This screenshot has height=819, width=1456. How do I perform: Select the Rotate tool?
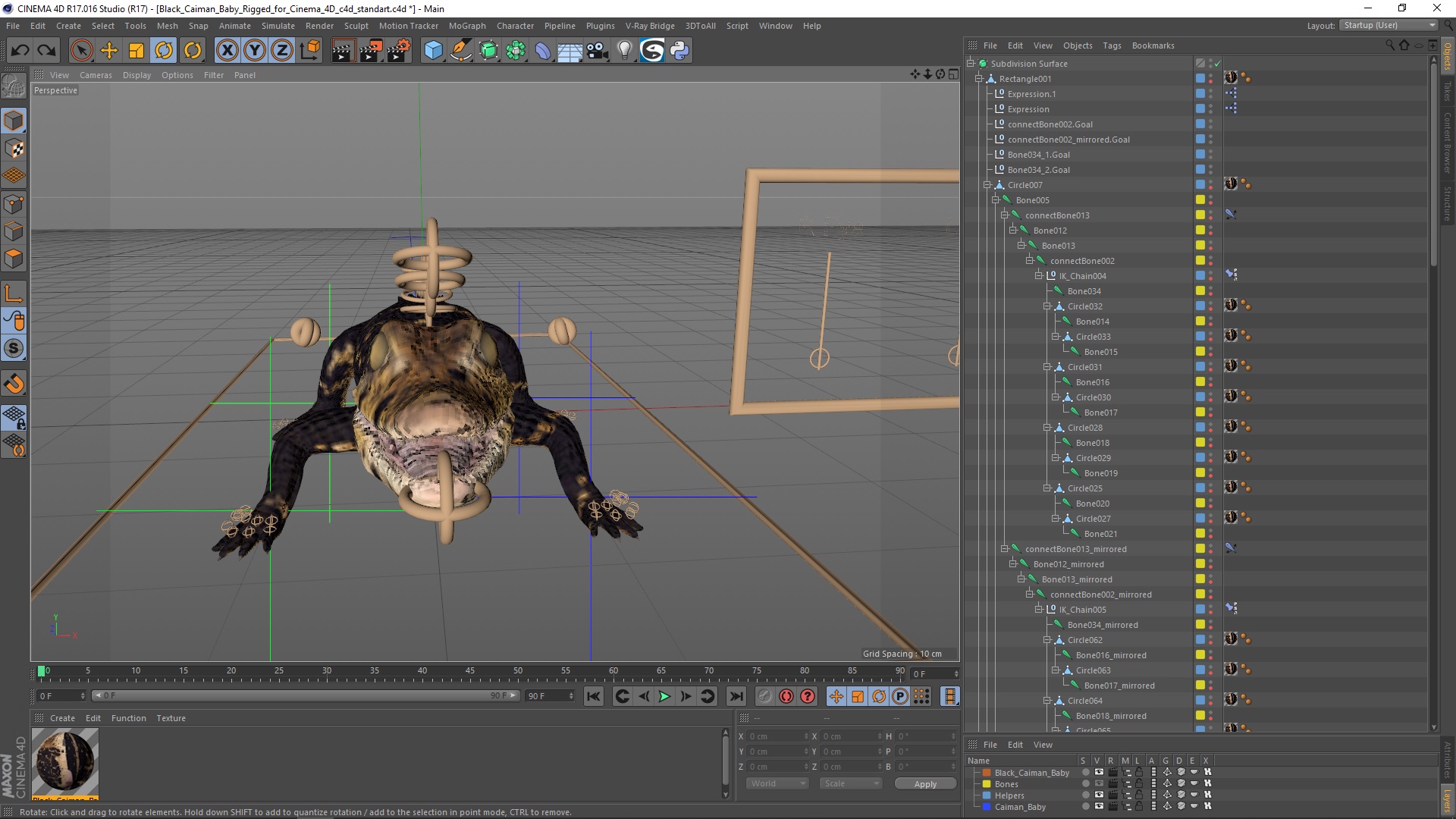(x=164, y=51)
